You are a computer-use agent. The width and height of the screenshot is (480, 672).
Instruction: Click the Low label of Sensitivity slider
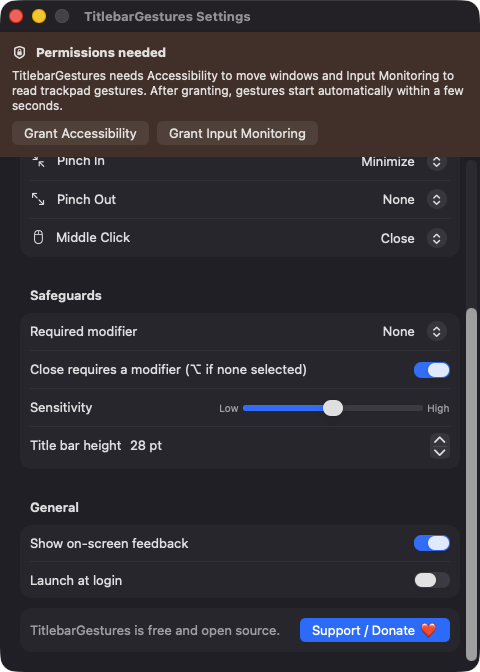click(x=228, y=408)
